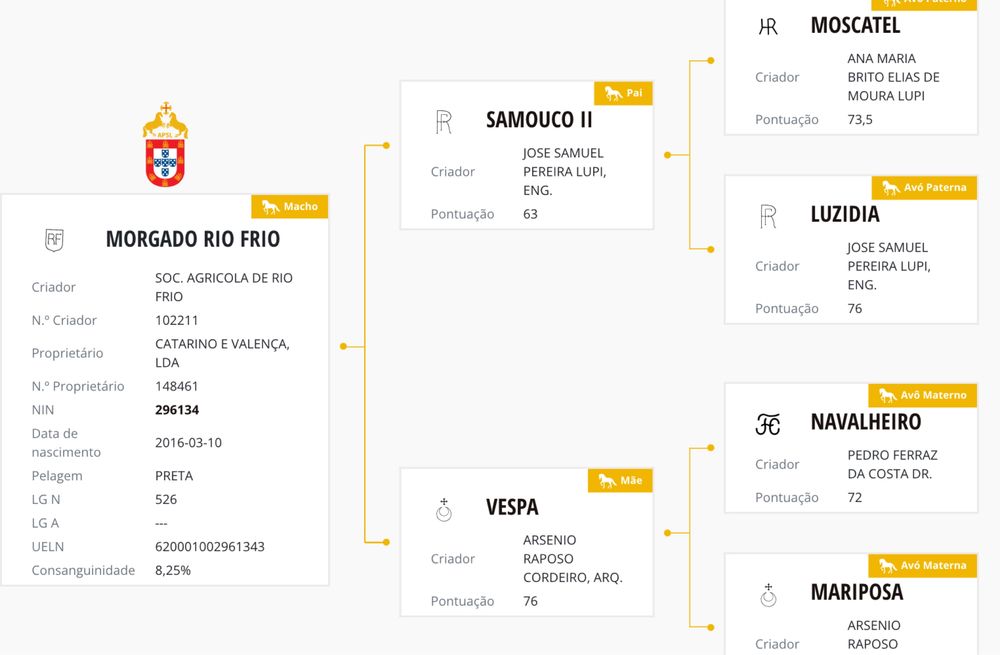Open the grandsire MOSCATEL's page

pyautogui.click(x=855, y=26)
